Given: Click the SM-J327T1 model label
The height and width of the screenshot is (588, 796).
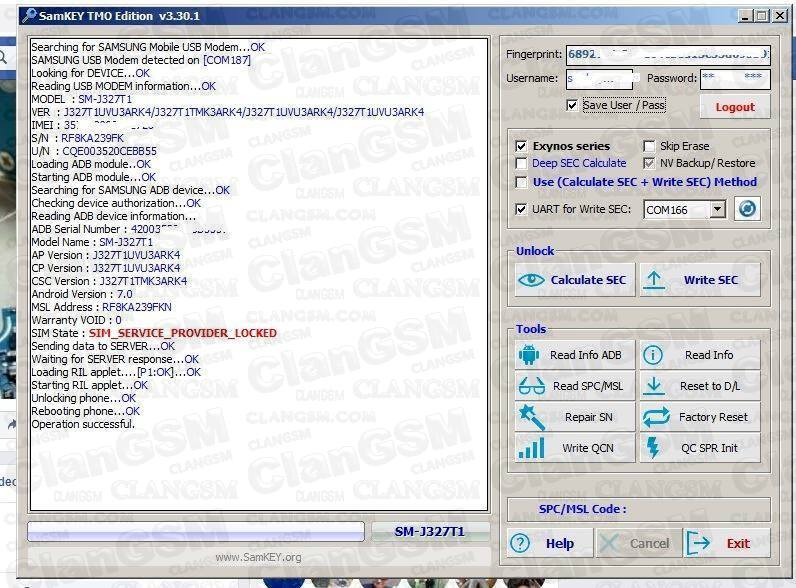Looking at the screenshot, I should click(429, 532).
